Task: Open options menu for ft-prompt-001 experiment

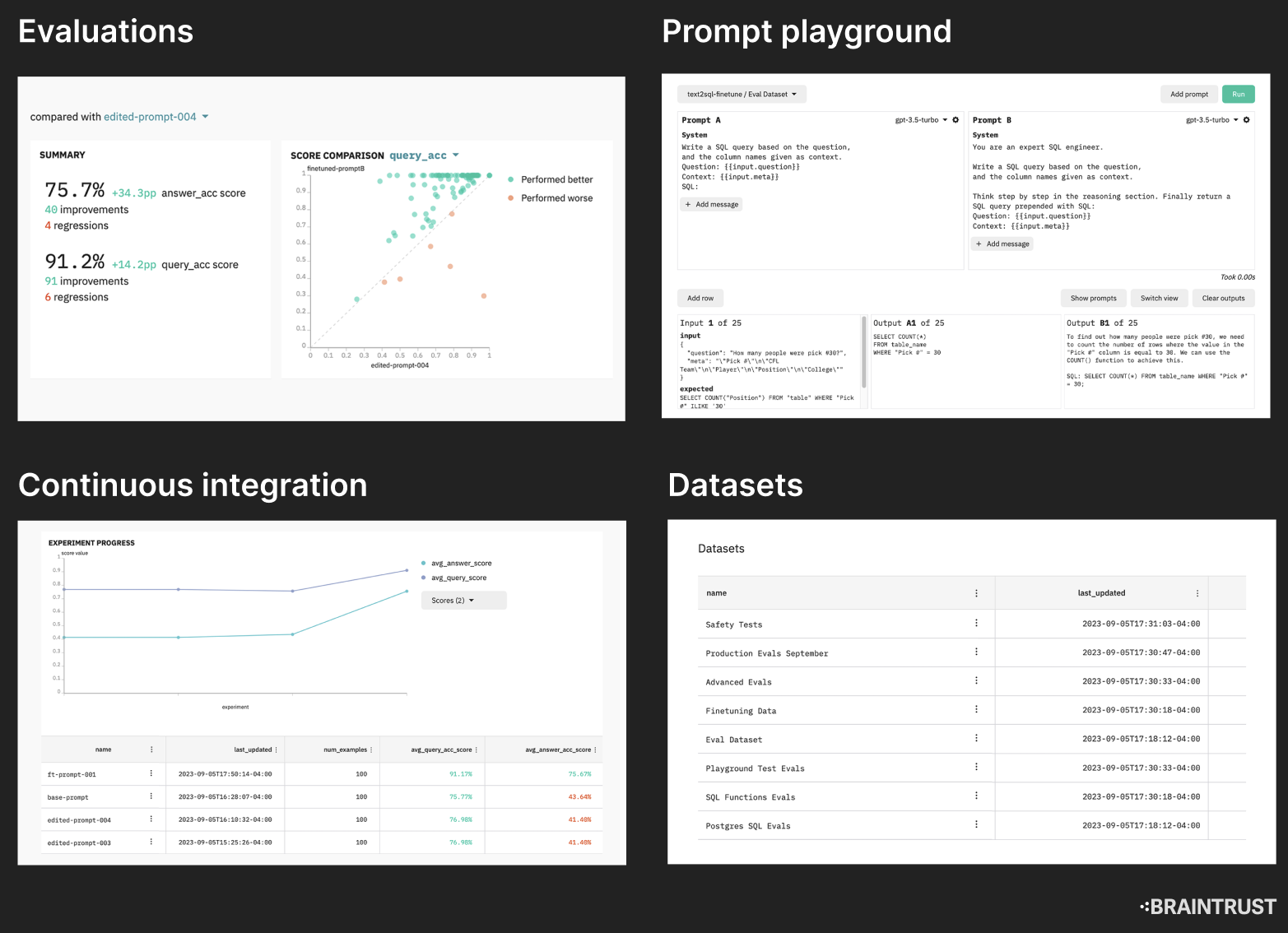Action: pyautogui.click(x=151, y=773)
